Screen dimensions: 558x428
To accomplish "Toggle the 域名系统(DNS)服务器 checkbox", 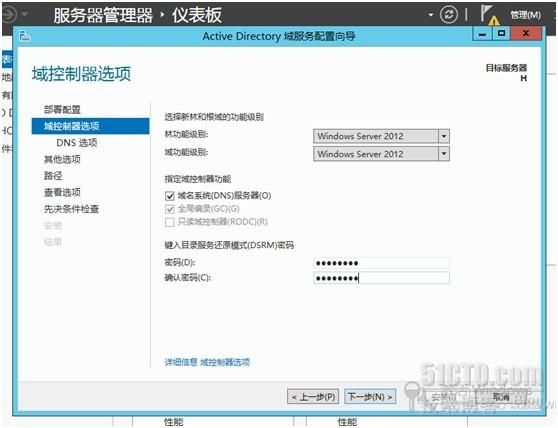I will tap(170, 196).
